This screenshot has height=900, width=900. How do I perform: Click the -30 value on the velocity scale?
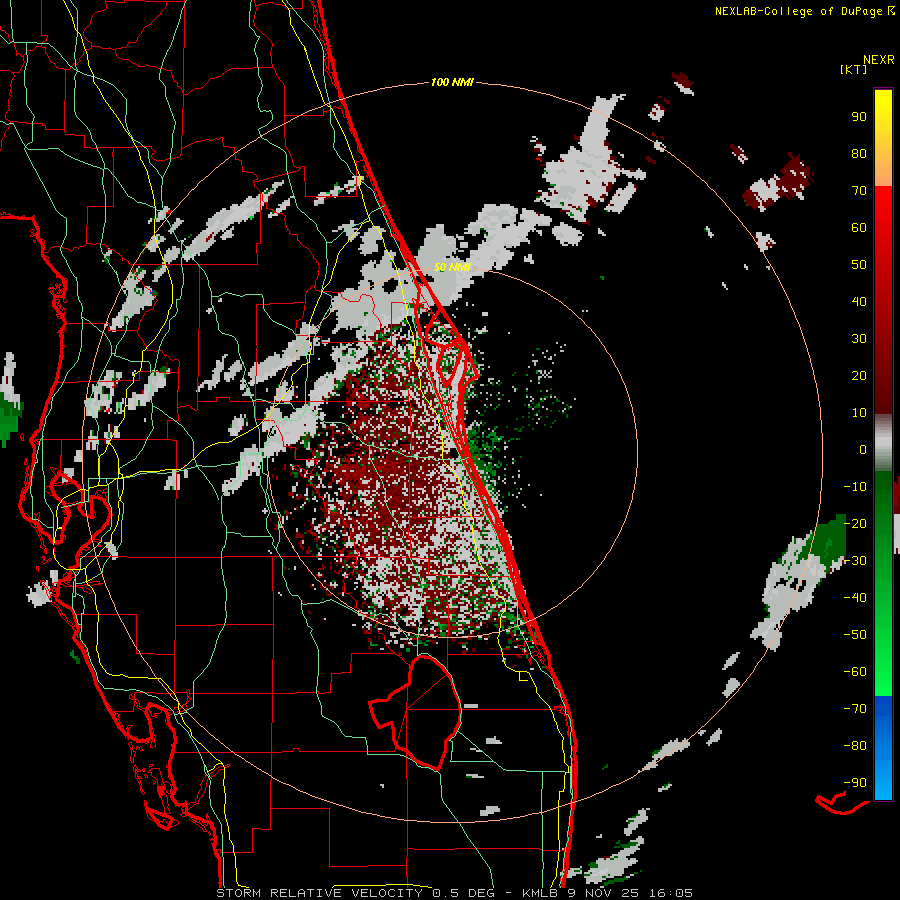855,561
